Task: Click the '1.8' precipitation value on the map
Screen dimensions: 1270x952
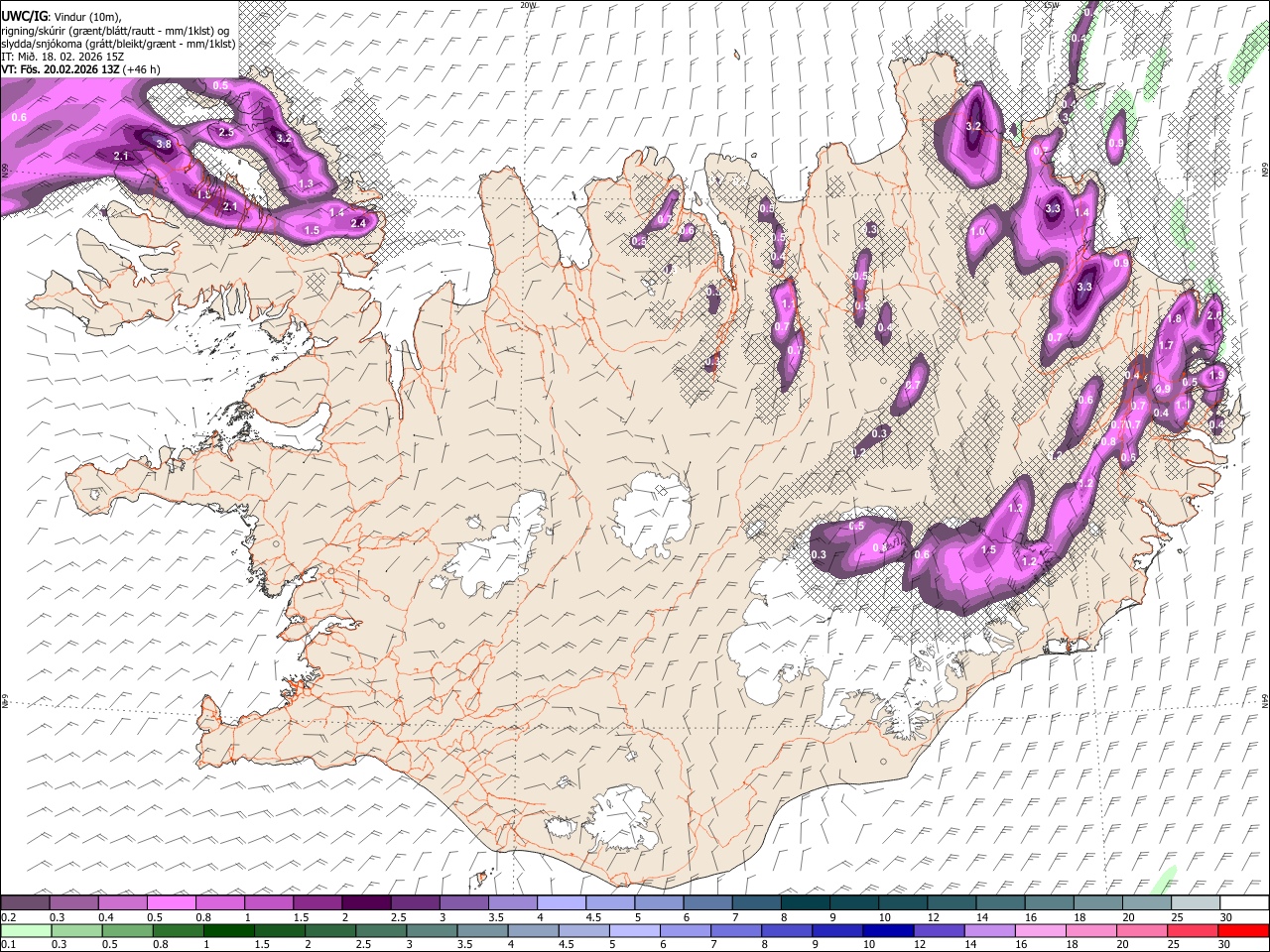Action: [x=1175, y=319]
